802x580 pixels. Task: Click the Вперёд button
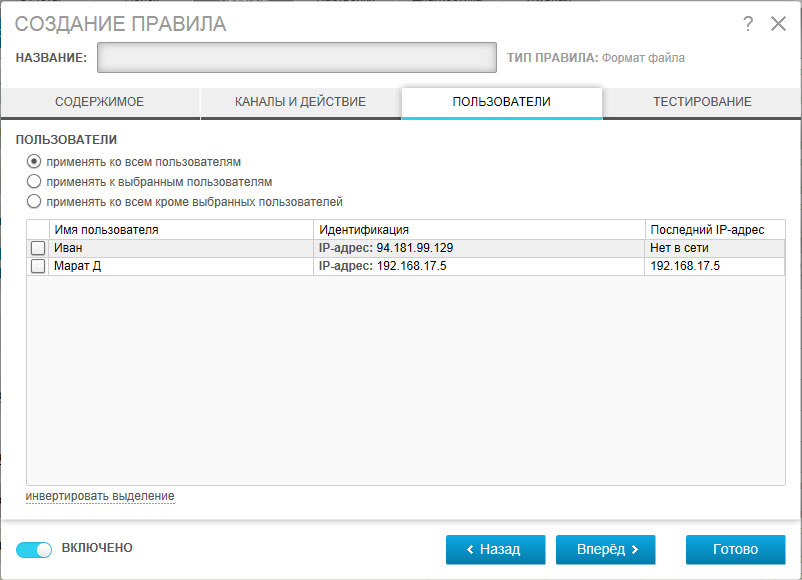[606, 549]
